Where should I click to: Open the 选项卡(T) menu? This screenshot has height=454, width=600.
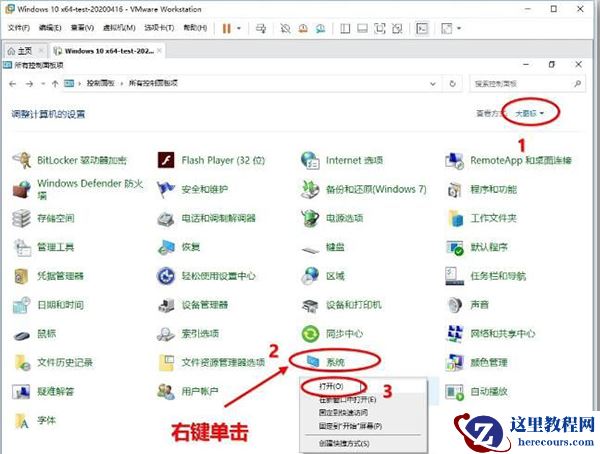point(159,28)
